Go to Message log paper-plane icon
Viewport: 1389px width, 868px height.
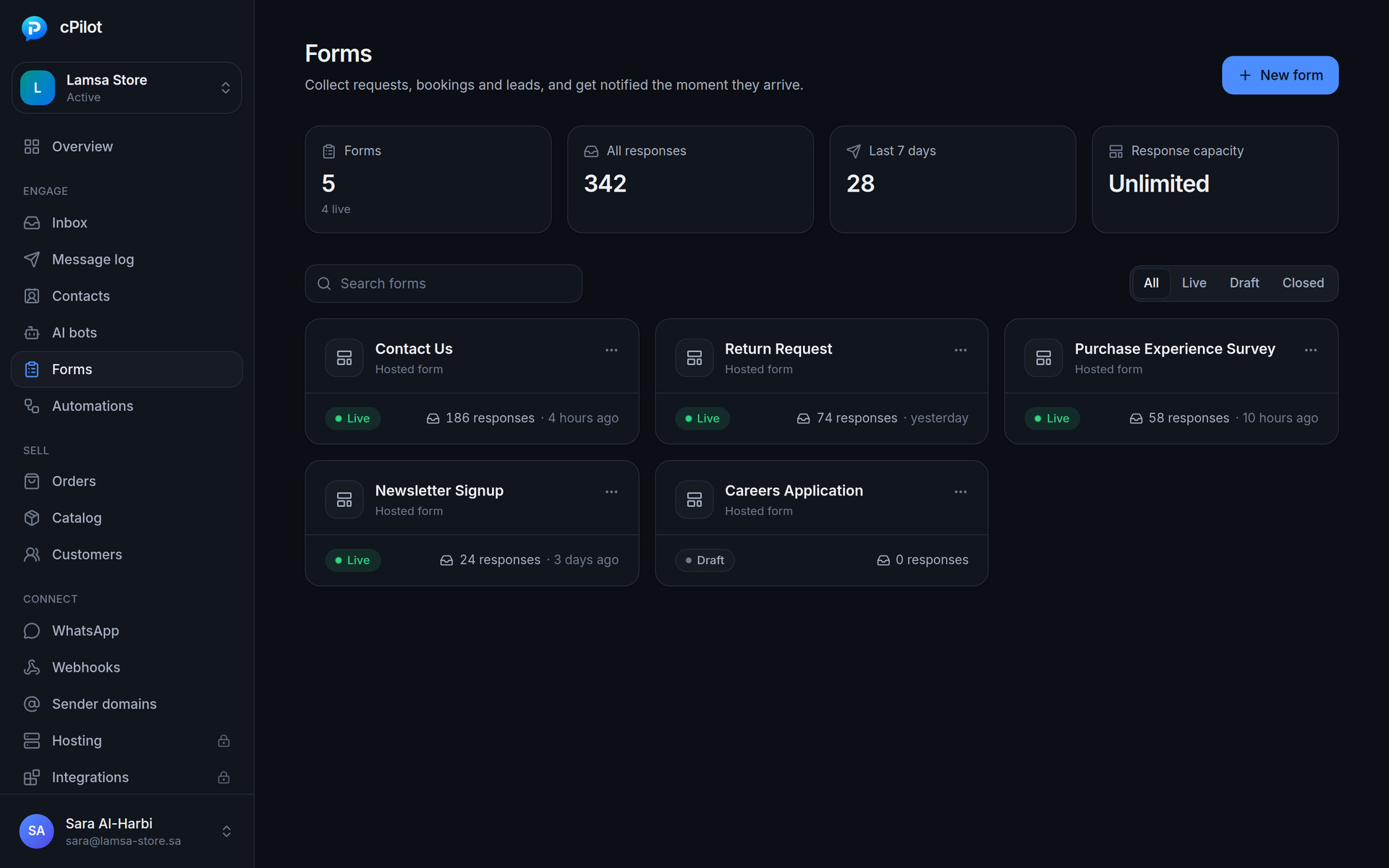32,260
